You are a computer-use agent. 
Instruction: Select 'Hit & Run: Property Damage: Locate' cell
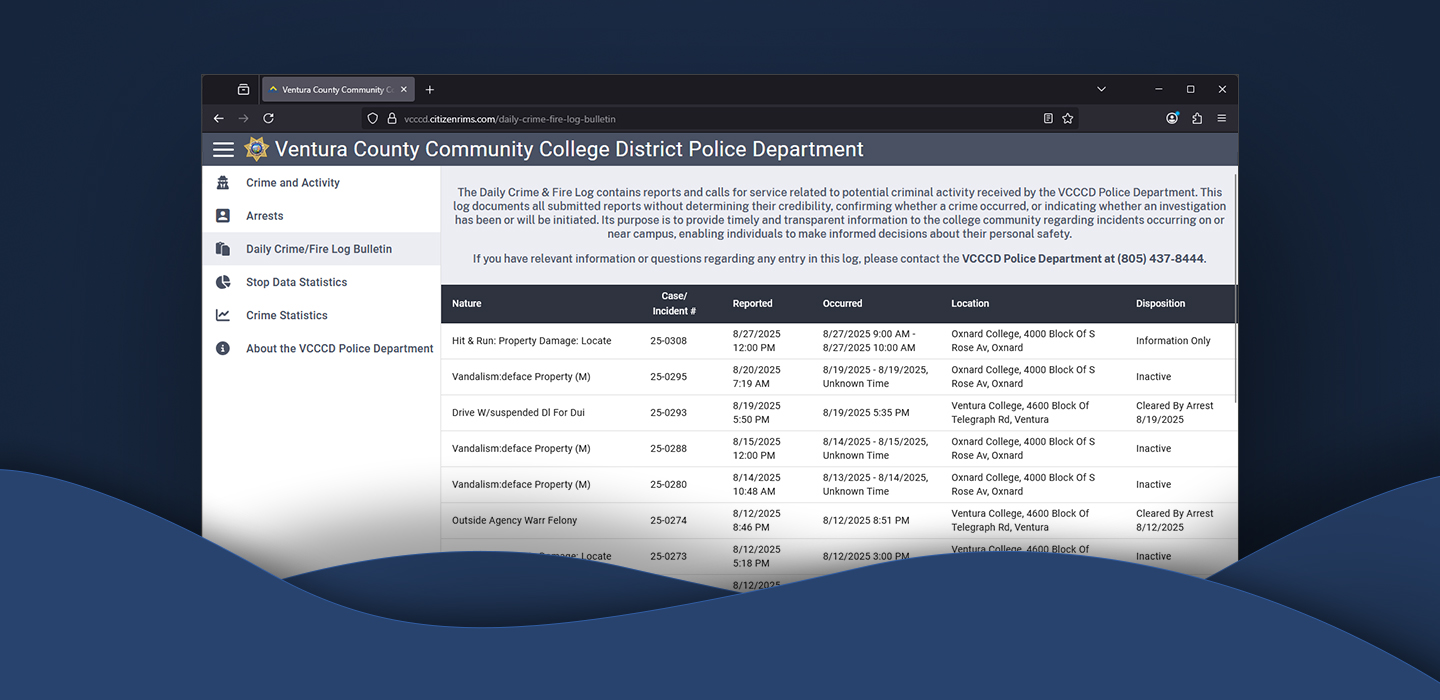(532, 341)
